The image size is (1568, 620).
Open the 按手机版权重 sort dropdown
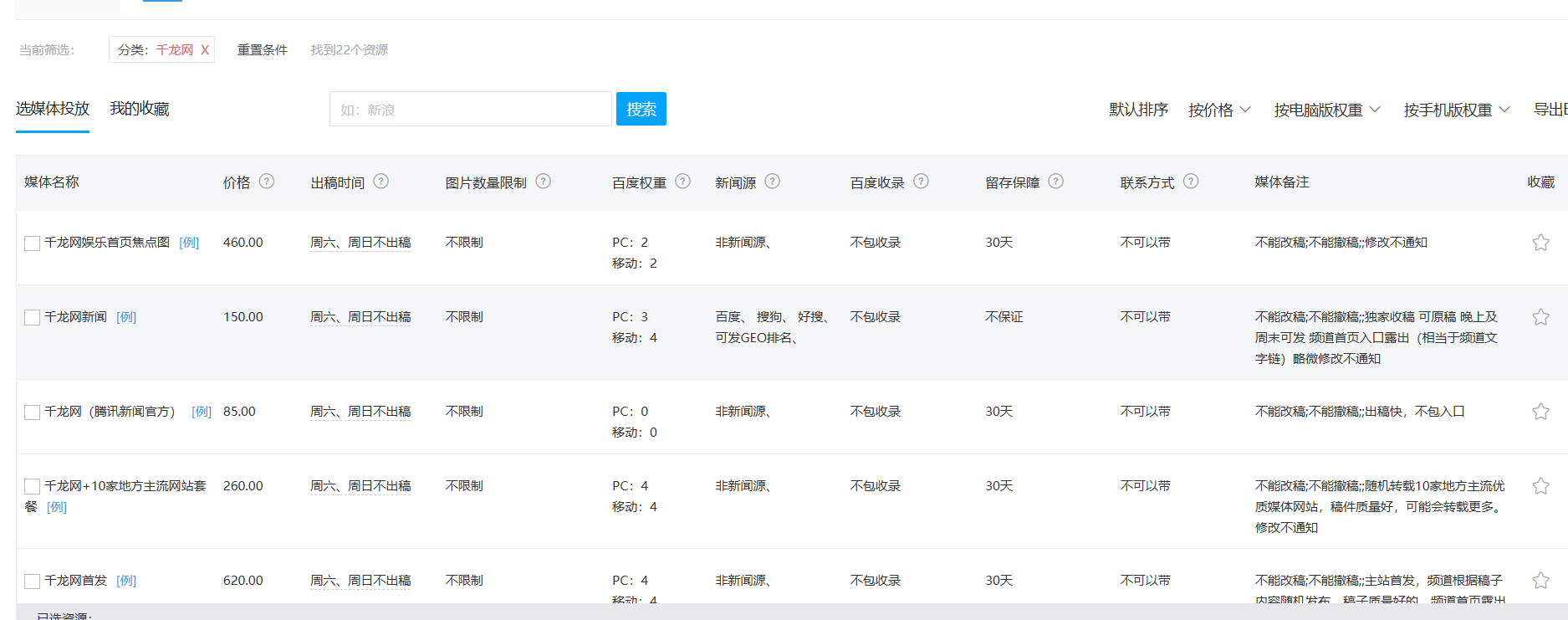point(1456,110)
